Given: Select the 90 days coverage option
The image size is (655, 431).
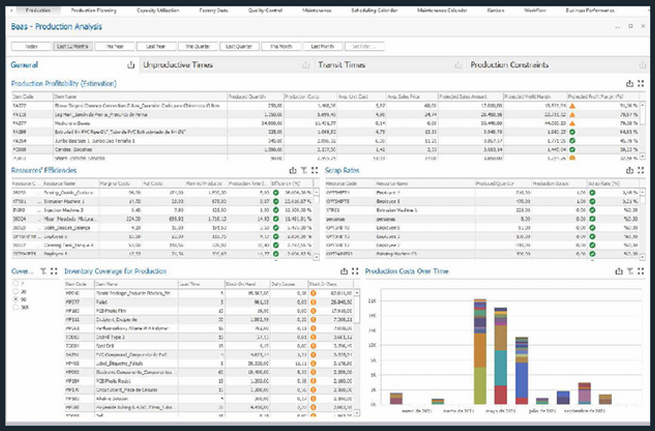Looking at the screenshot, I should [13, 299].
